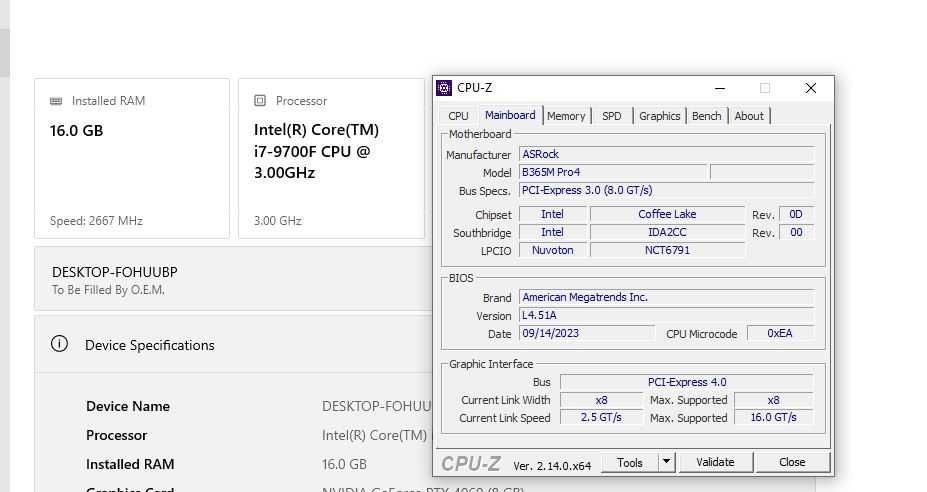Minimize the CPU-Z window
The height and width of the screenshot is (492, 927).
point(719,88)
